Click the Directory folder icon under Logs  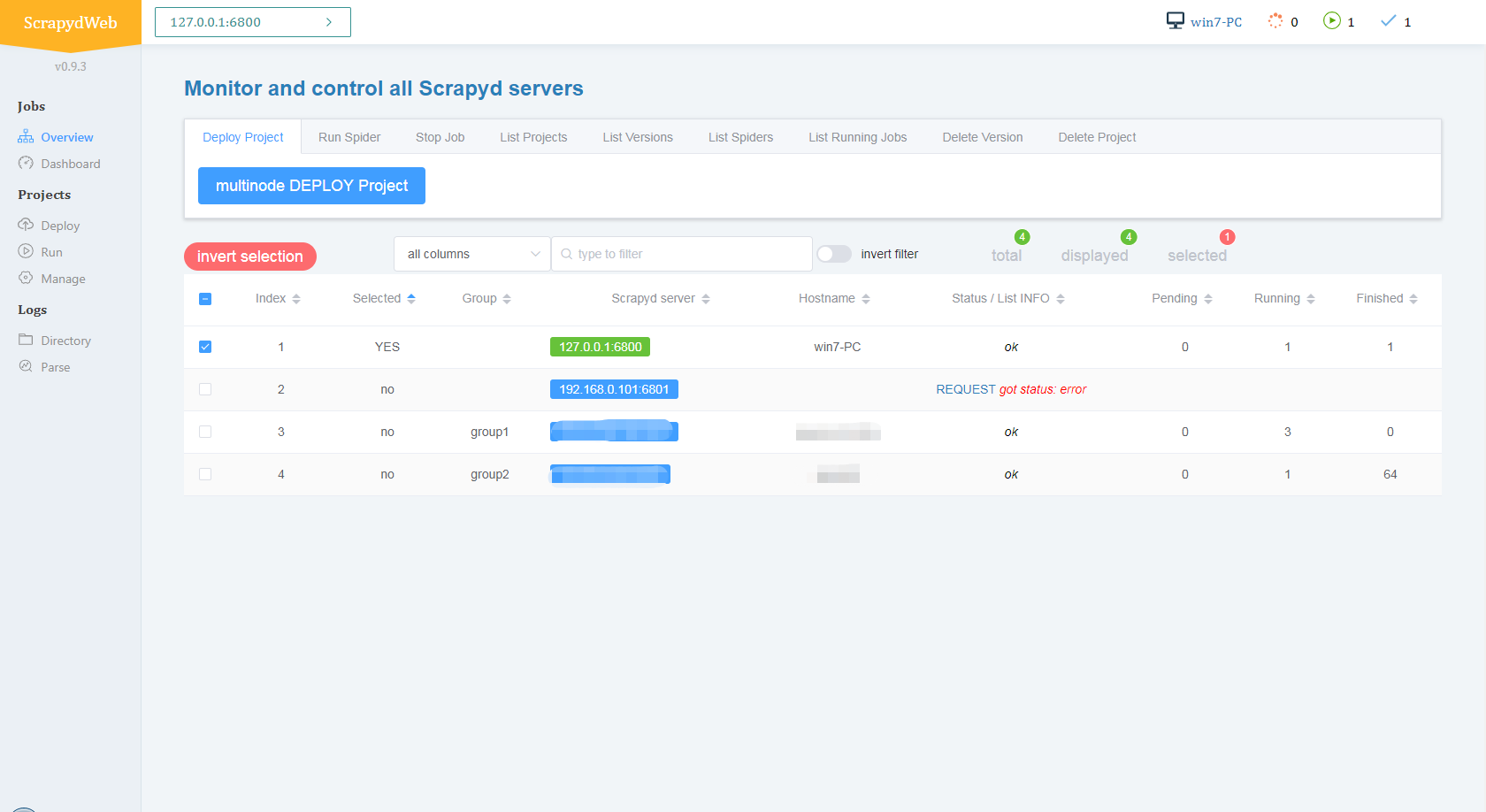pos(26,340)
